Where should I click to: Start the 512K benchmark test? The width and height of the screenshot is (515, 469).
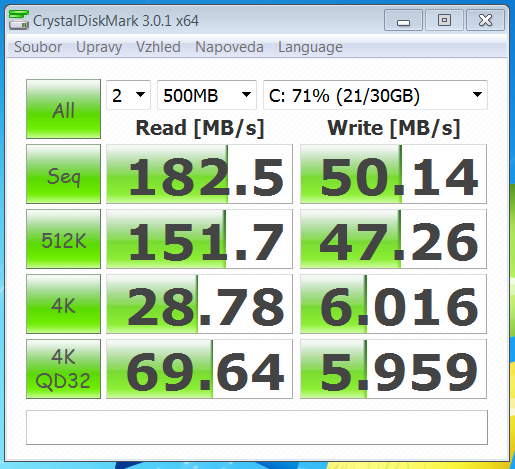63,239
